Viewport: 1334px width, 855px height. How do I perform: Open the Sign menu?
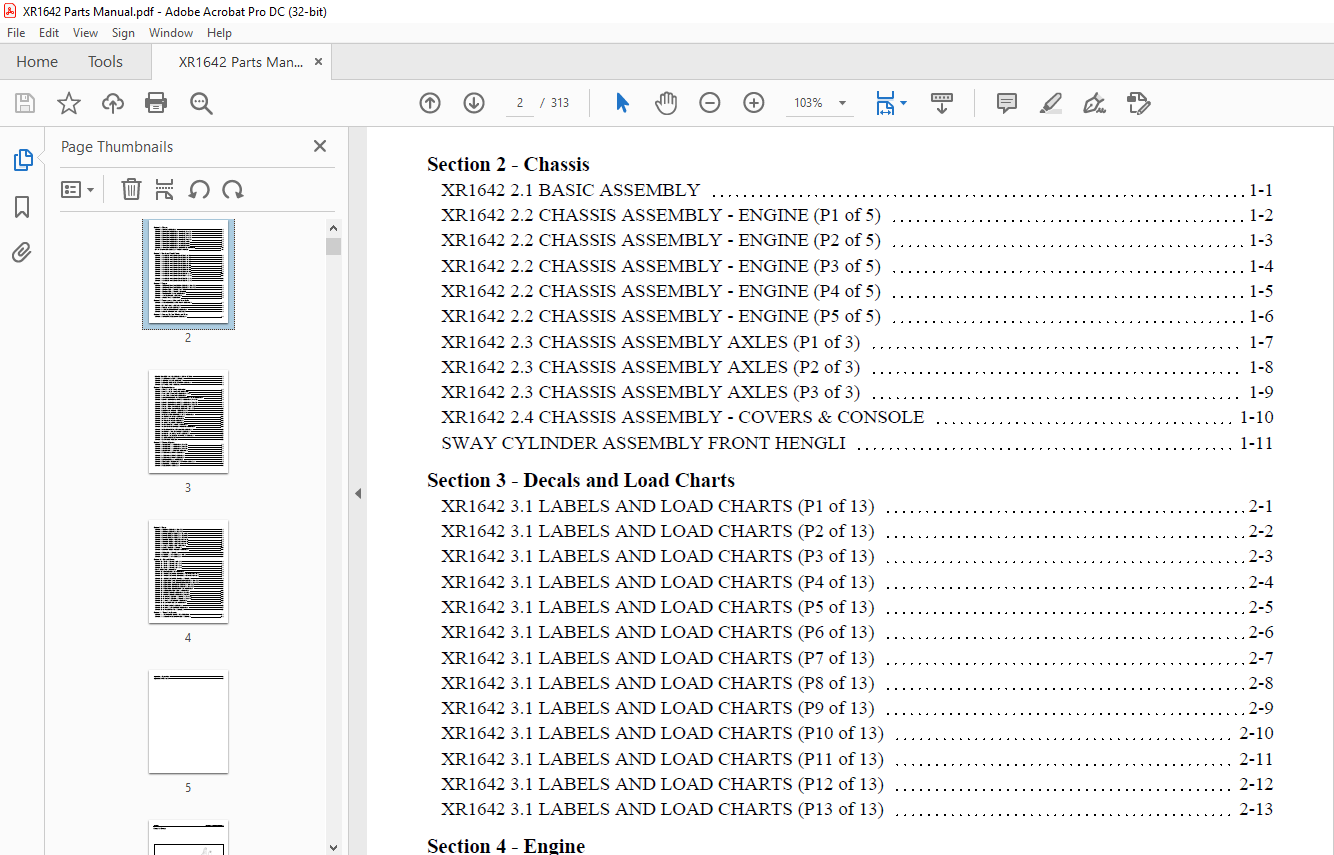[123, 33]
